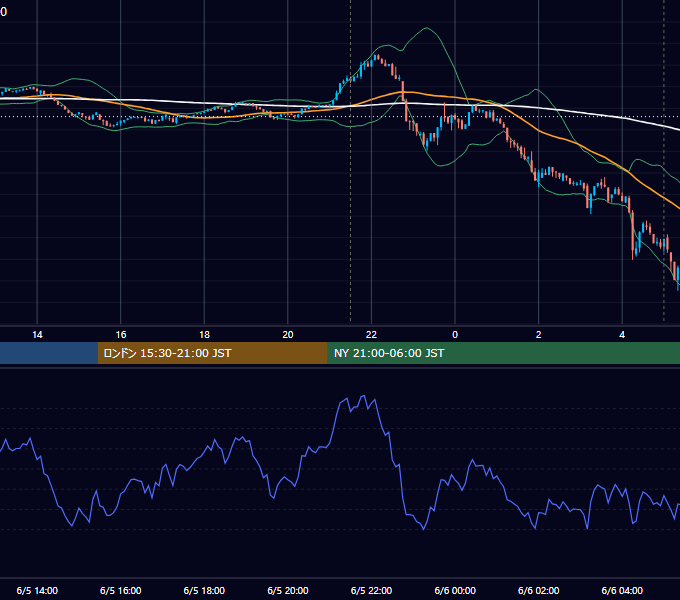
Task: Click the 0 hour axis label
Action: pyautogui.click(x=455, y=335)
